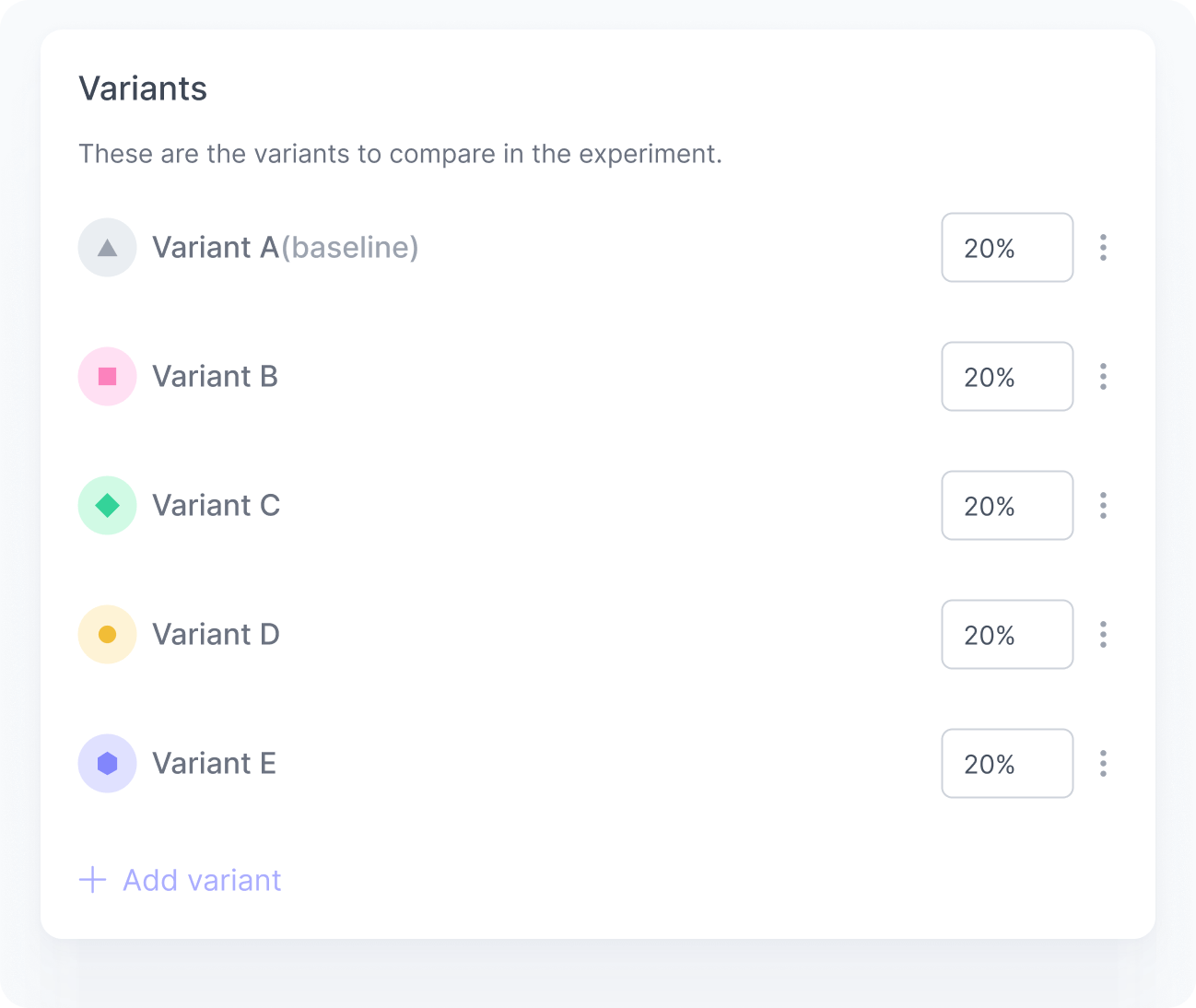The height and width of the screenshot is (1008, 1196).
Task: Click Variant C's 20% allocation box
Action: pos(1007,505)
